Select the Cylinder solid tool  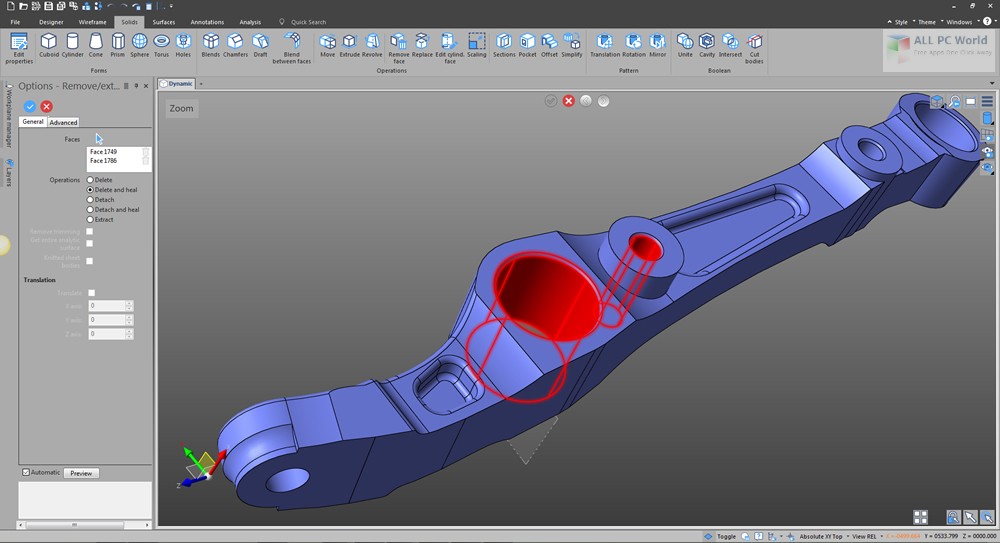click(72, 45)
